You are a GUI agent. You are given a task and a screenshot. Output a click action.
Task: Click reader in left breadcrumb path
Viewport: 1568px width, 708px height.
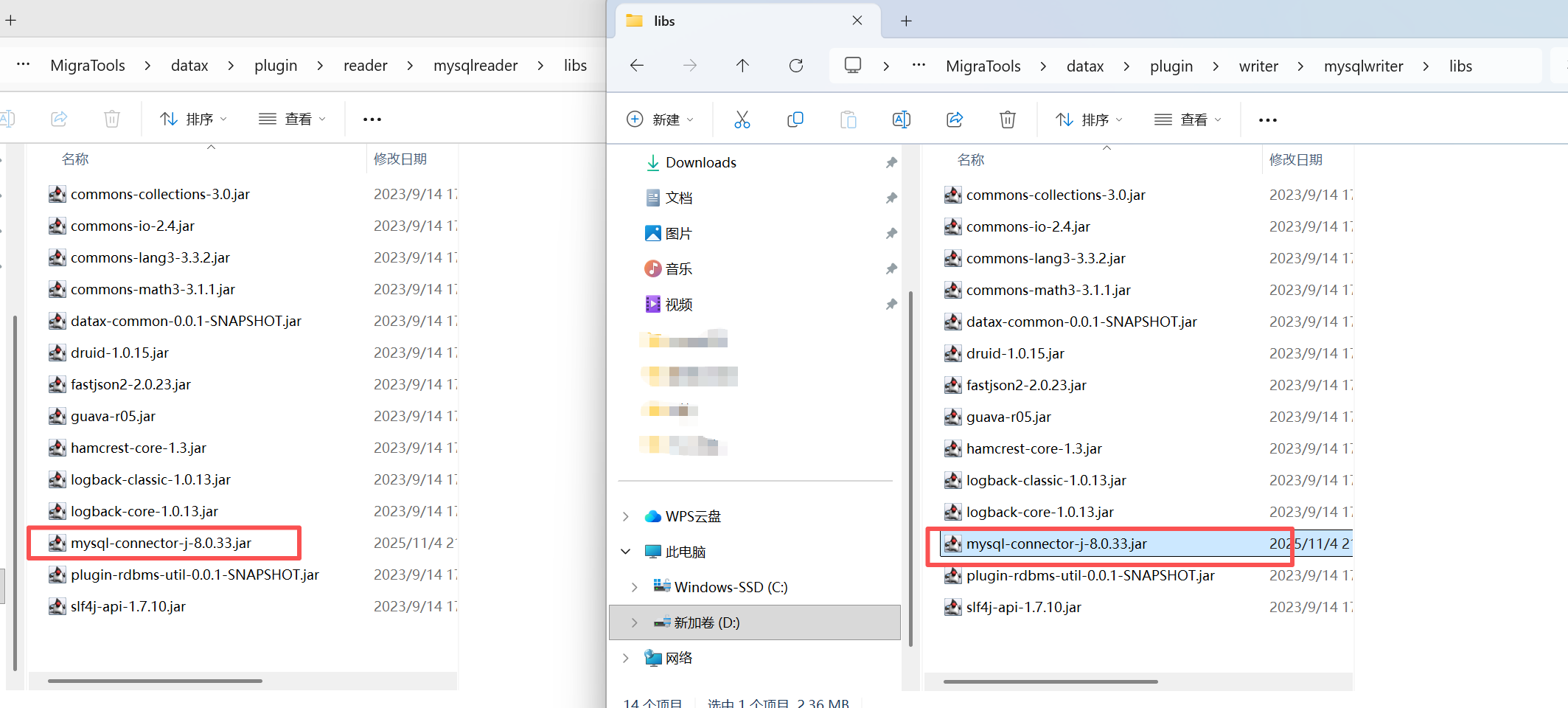[365, 66]
